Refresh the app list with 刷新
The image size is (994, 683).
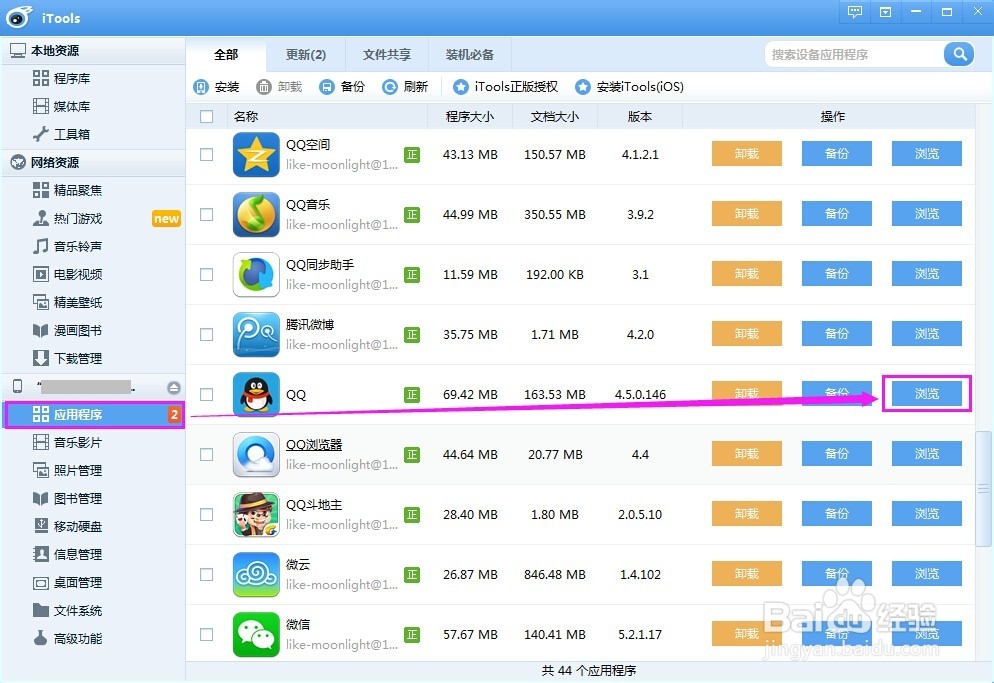coord(404,87)
